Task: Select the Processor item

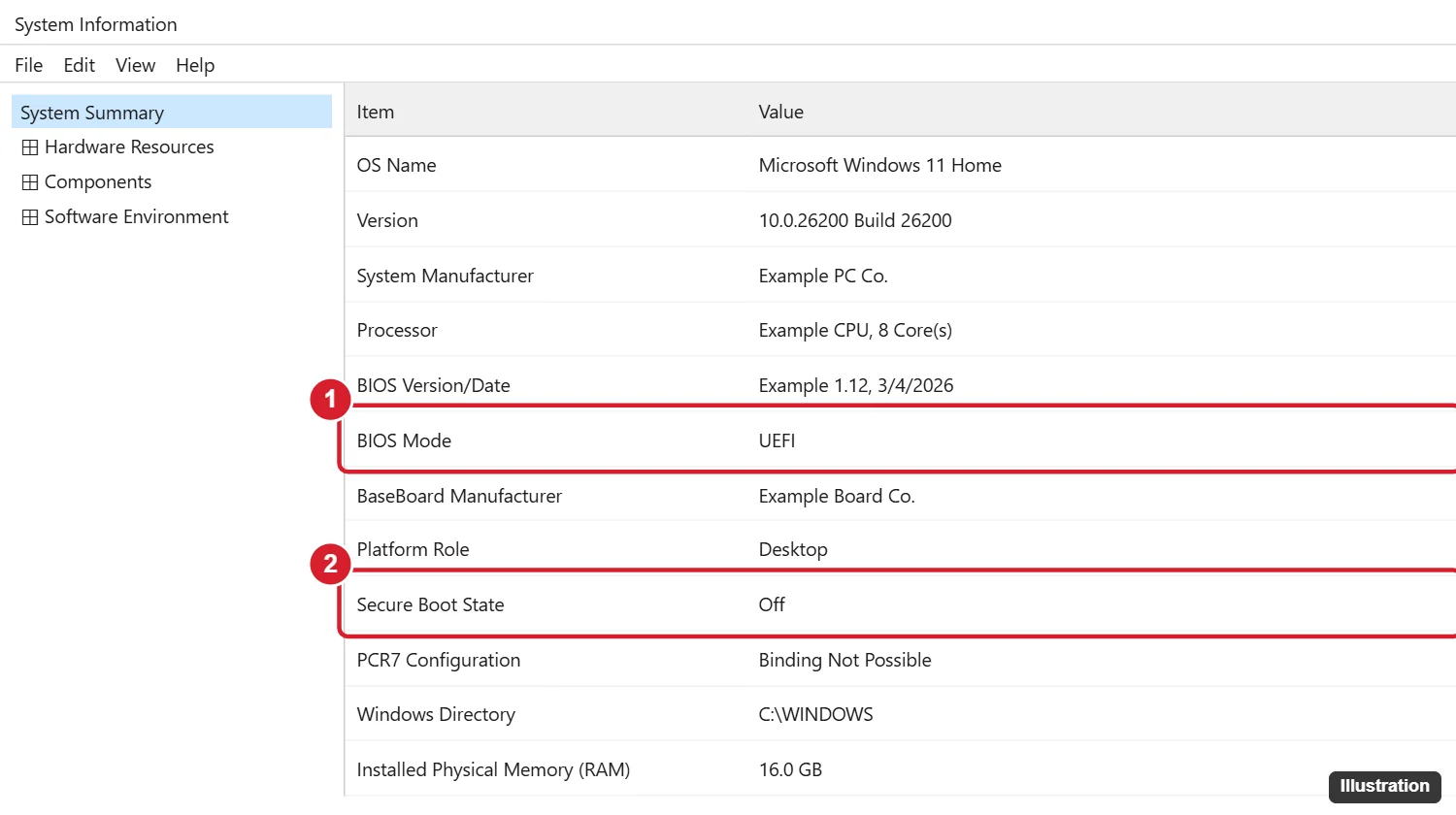Action: click(x=397, y=330)
